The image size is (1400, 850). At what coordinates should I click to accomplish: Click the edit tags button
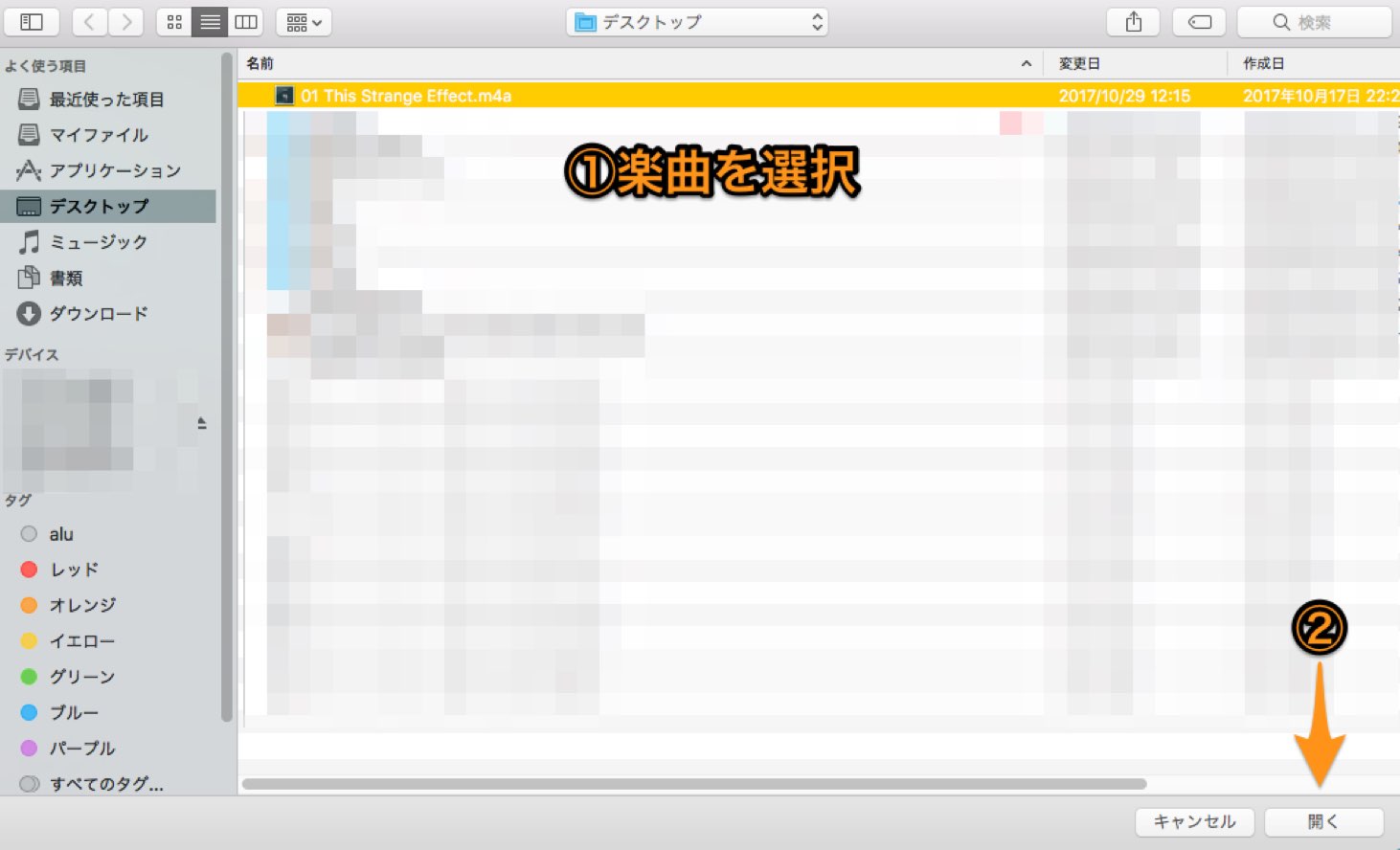coord(1200,22)
